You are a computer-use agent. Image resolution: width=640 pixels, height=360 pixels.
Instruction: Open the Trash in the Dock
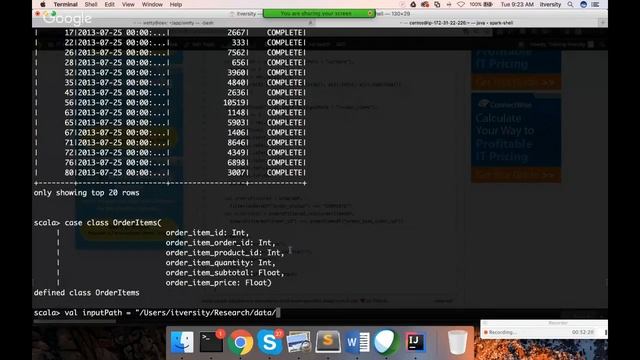(x=457, y=342)
